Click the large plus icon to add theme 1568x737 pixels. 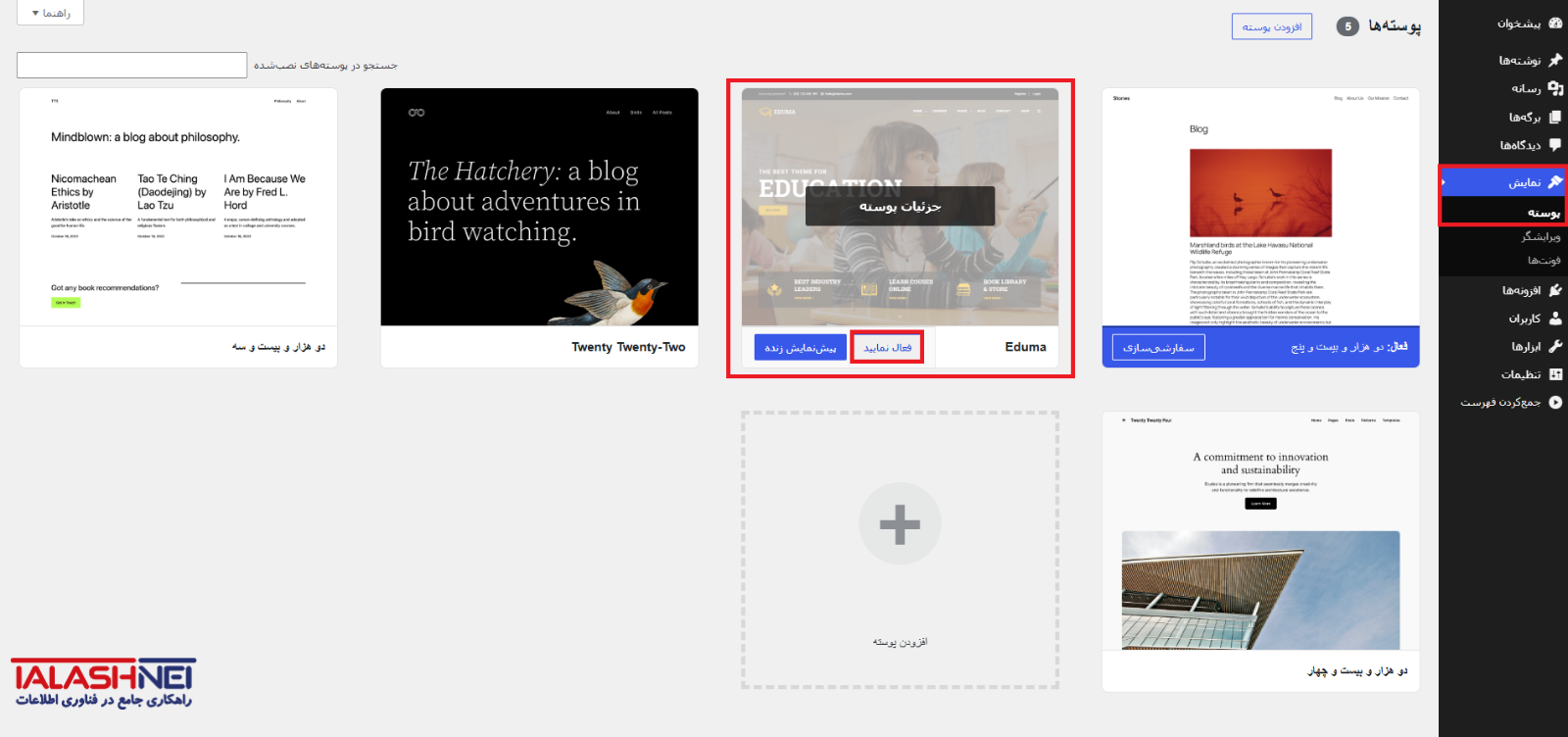(900, 524)
